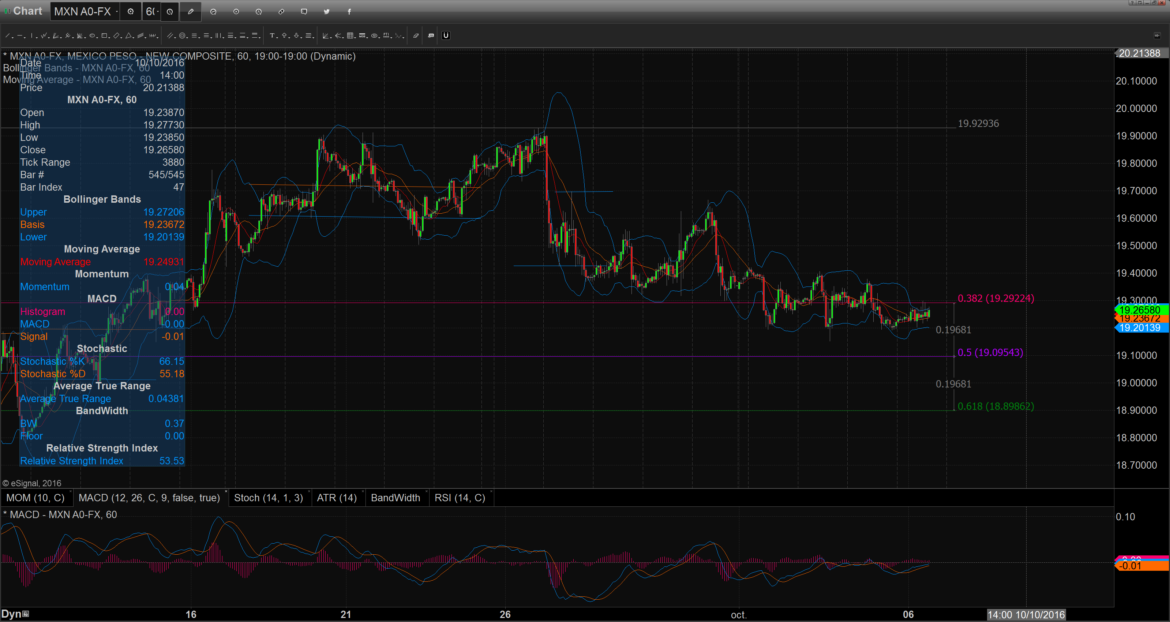Click the green 19.26580 price marker
This screenshot has width=1170, height=622.
pos(1142,310)
